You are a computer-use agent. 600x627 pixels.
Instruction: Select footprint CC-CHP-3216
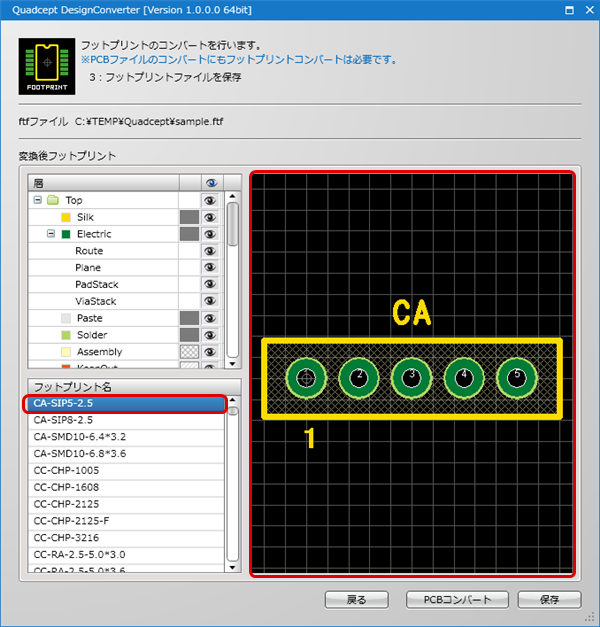126,537
